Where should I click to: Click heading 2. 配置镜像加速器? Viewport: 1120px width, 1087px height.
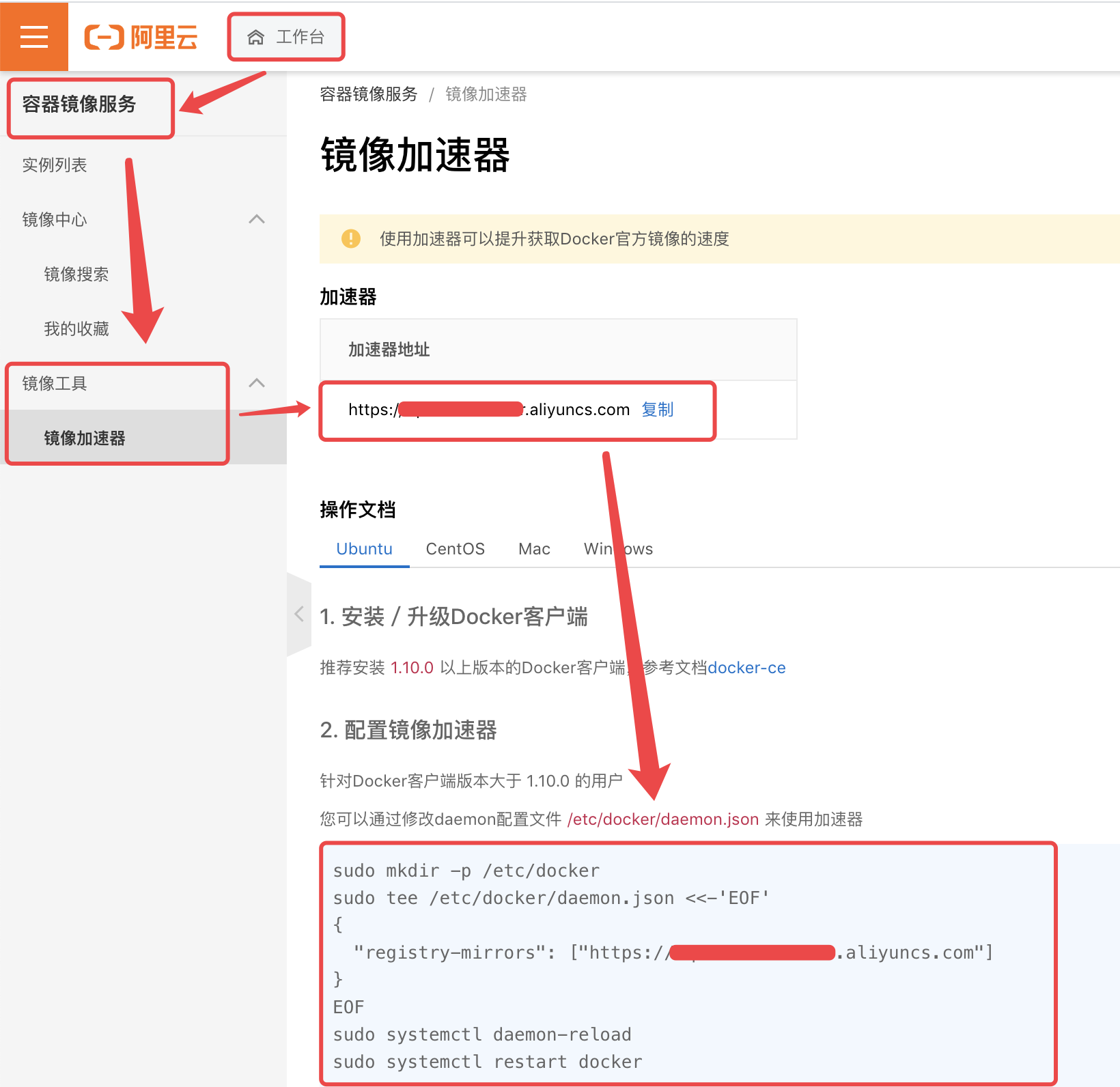coord(408,731)
